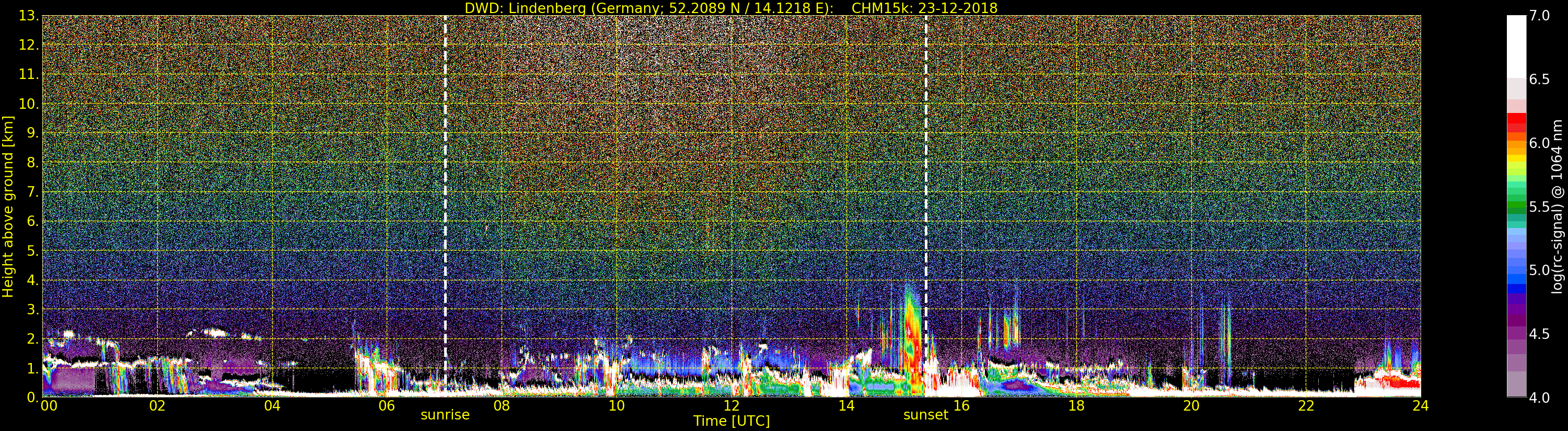The image size is (1568, 431).
Task: Click the colorbar tick value '6.5'
Action: [1539, 80]
